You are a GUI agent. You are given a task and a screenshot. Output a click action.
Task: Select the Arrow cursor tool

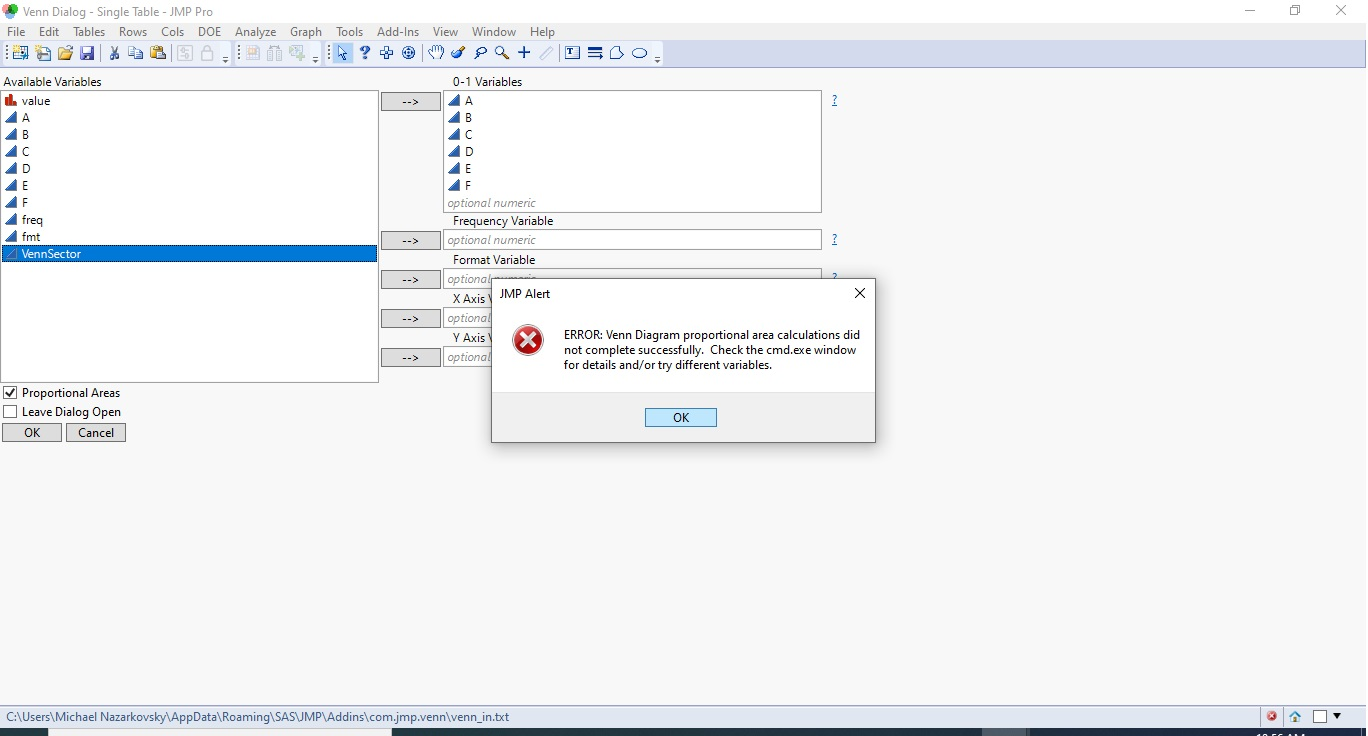tap(343, 53)
